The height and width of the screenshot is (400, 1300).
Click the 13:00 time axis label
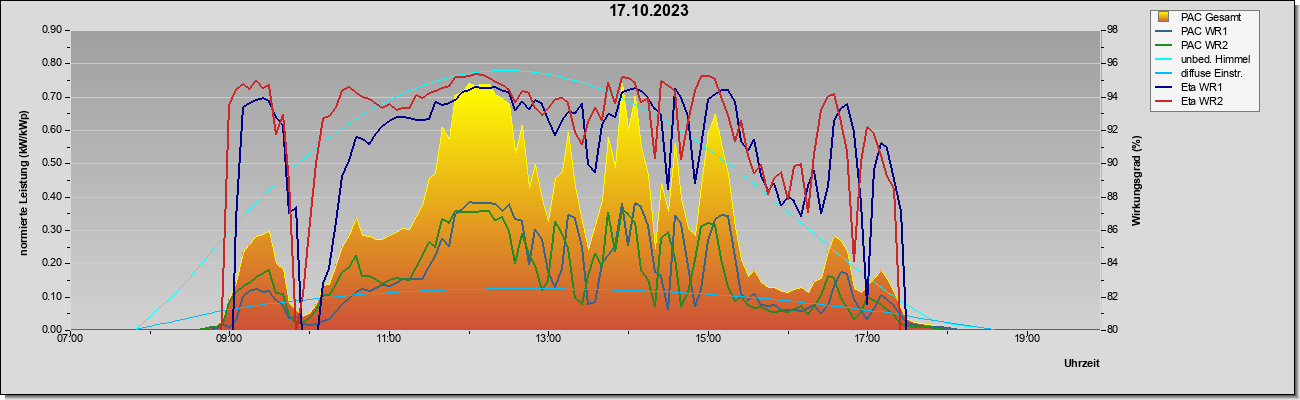tap(548, 339)
